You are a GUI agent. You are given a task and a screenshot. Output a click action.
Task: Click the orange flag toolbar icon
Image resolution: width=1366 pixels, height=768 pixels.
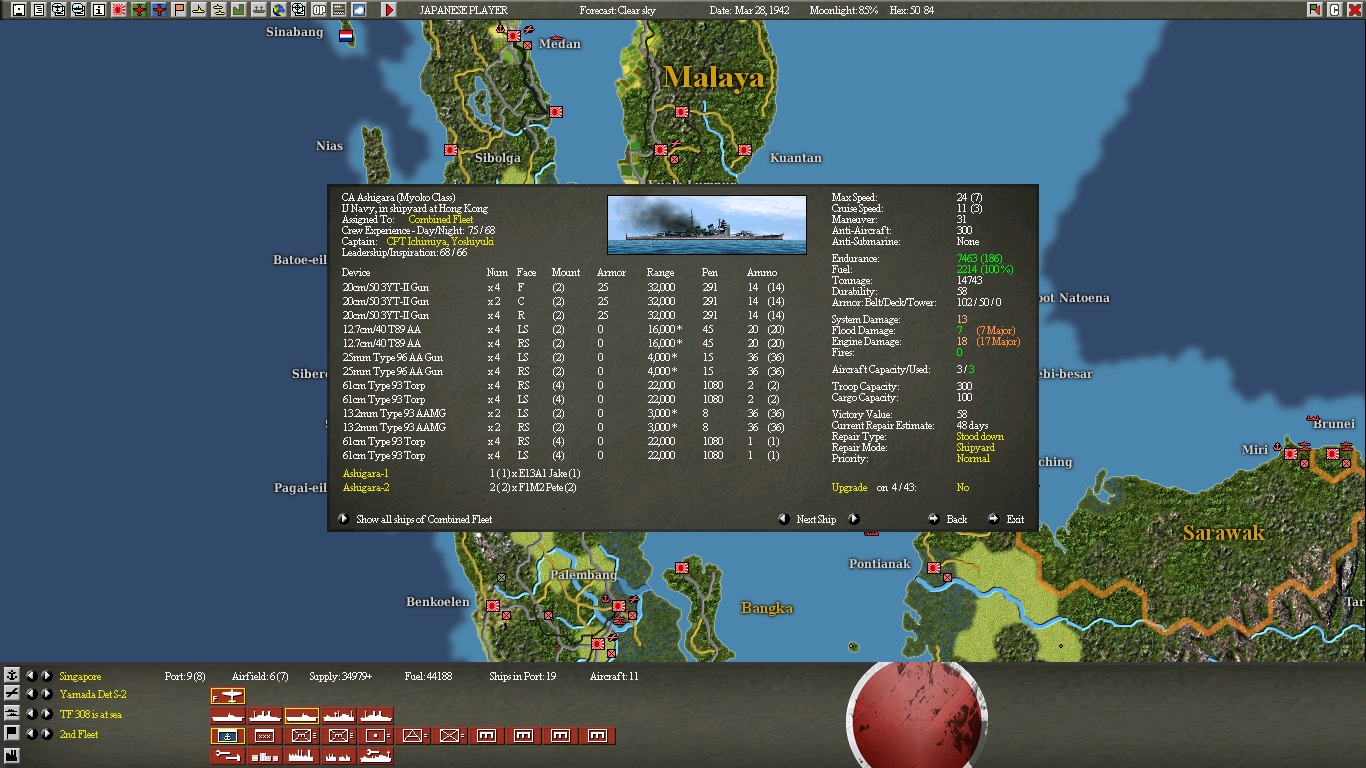tap(179, 10)
